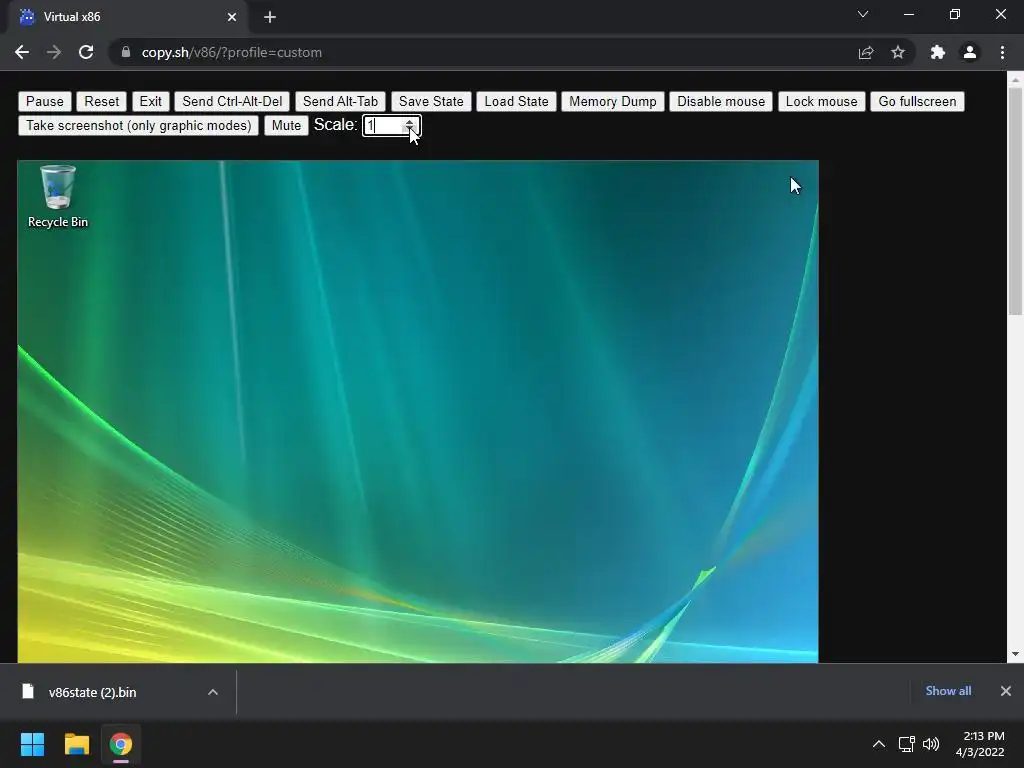Expand options for v86state (2).bin download

click(x=213, y=692)
